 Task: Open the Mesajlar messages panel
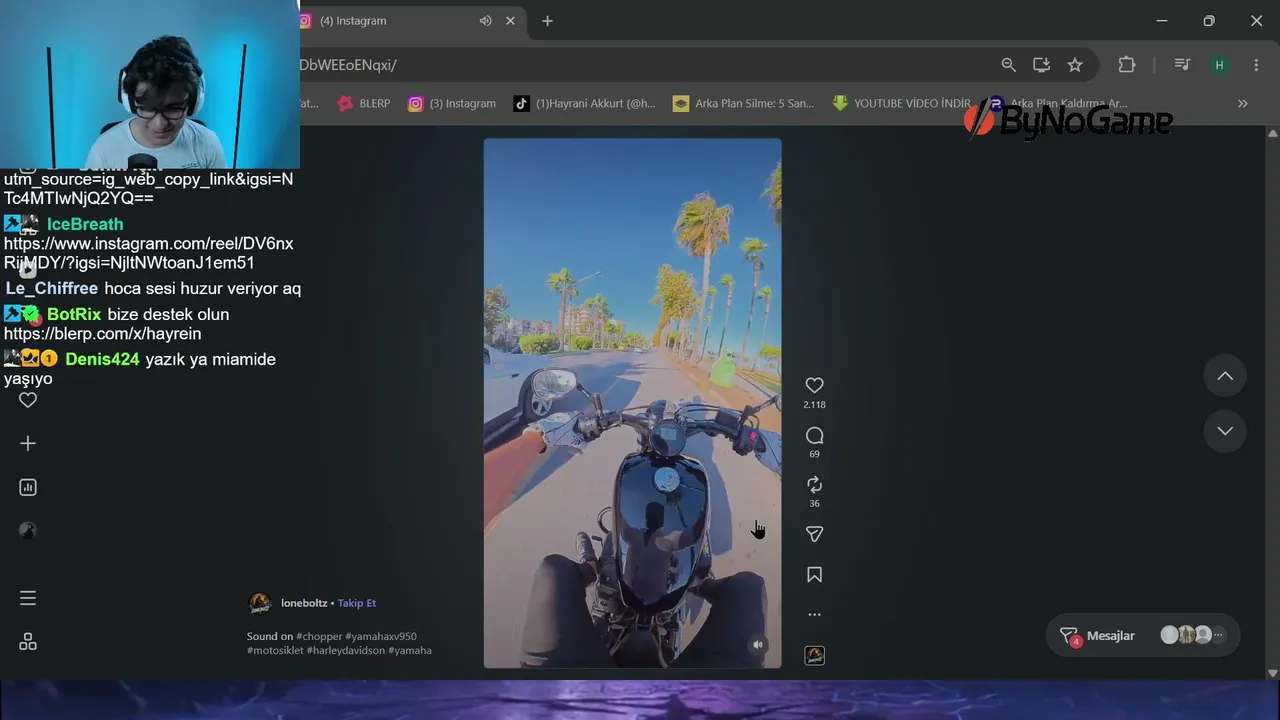point(1143,635)
